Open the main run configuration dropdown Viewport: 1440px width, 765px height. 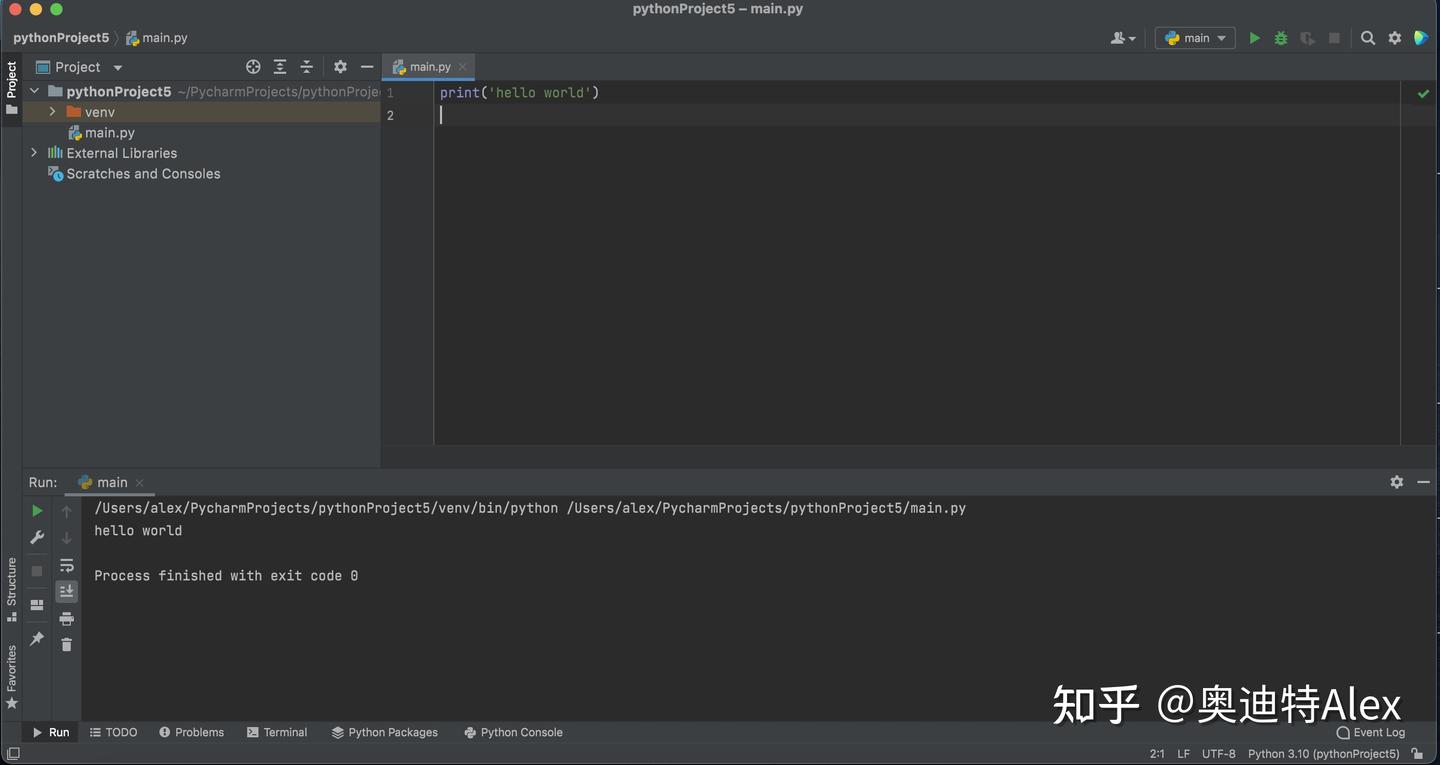(1195, 37)
